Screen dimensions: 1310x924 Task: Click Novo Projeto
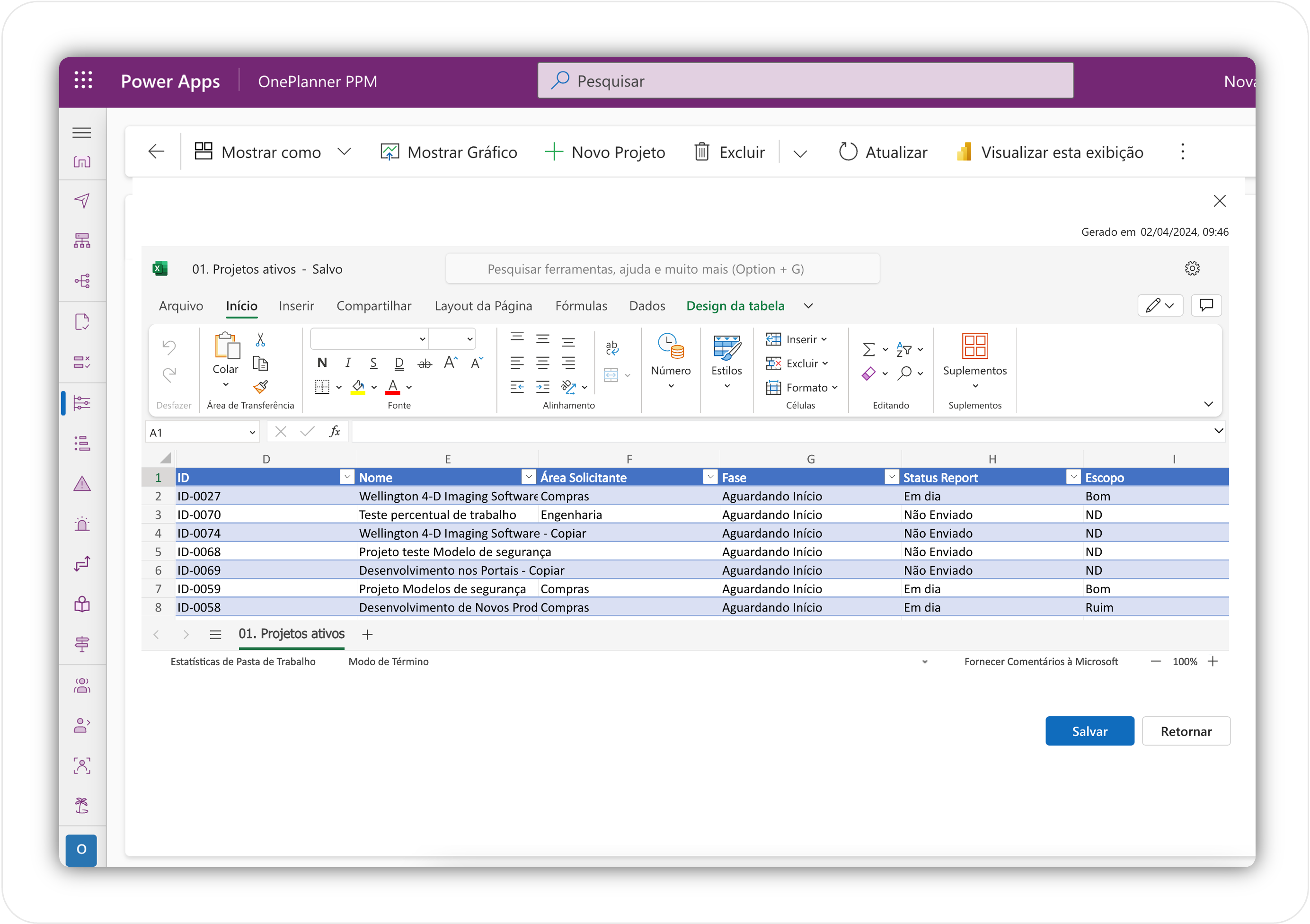click(x=605, y=152)
